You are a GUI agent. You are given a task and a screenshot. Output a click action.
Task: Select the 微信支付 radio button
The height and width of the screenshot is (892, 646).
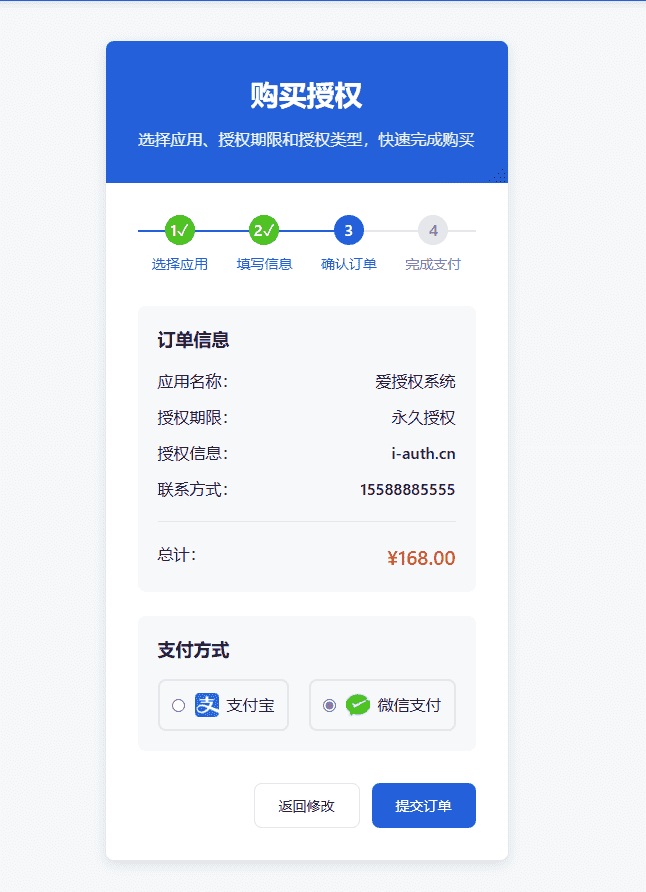[x=329, y=705]
